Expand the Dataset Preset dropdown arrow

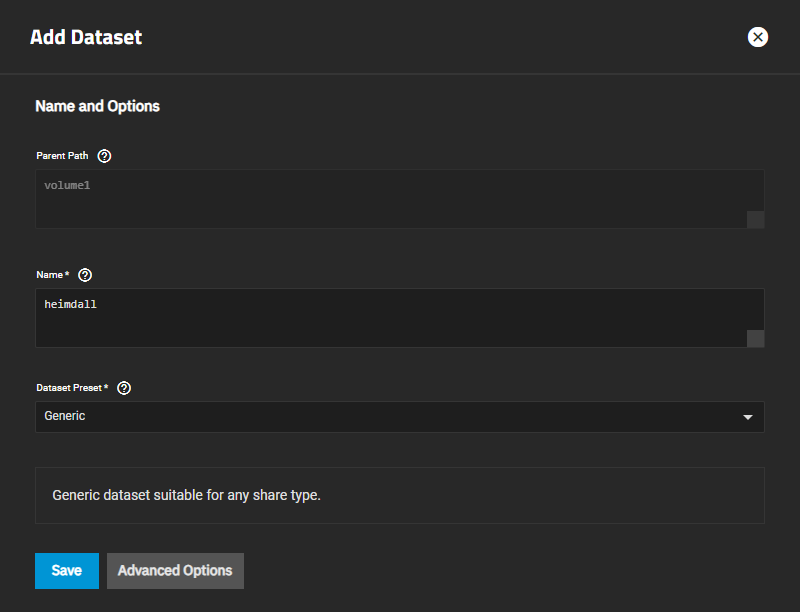click(748, 417)
